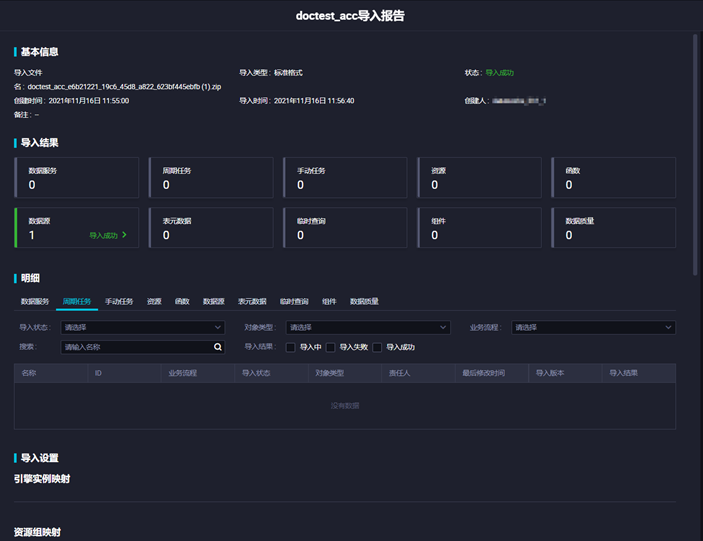This screenshot has width=703, height=541.
Task: Click the doctest_acc导入报告 title
Action: point(350,16)
